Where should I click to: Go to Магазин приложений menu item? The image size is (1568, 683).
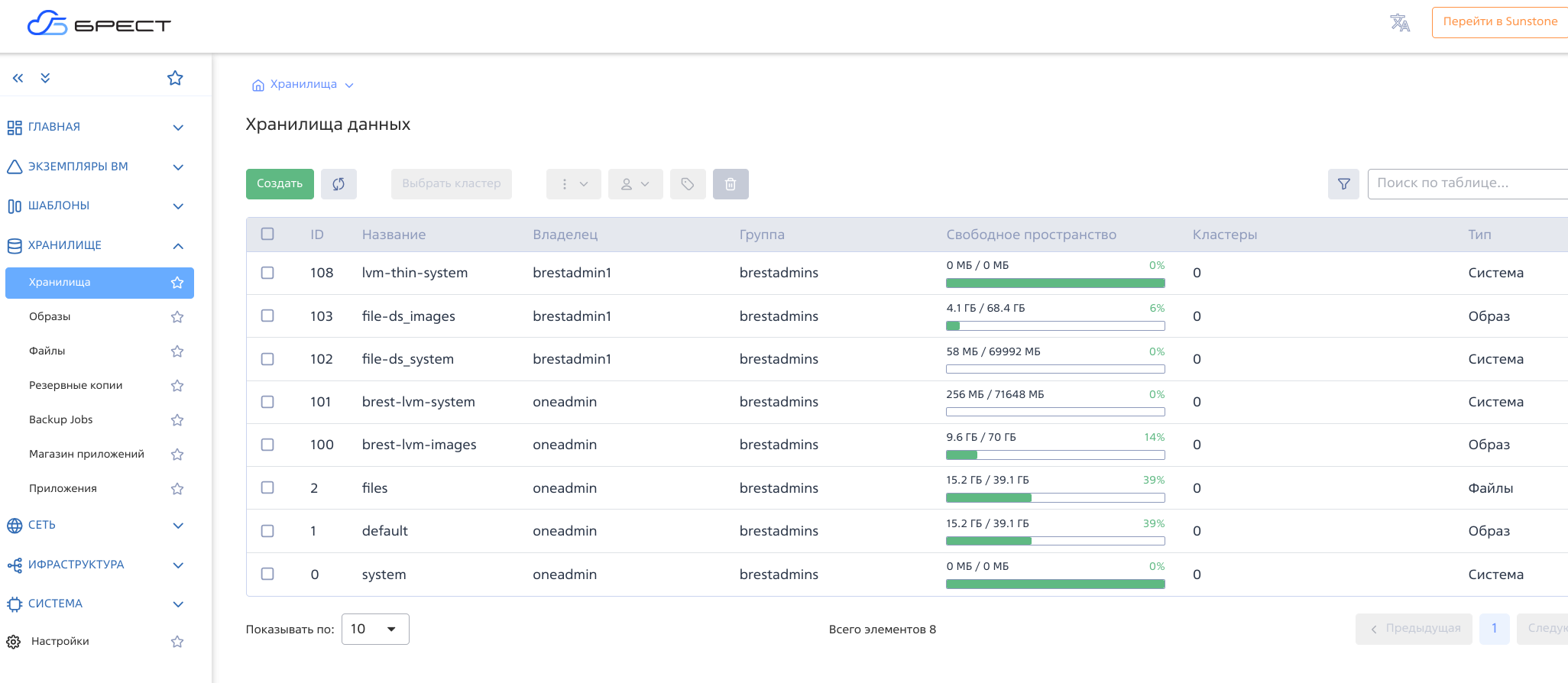[86, 454]
